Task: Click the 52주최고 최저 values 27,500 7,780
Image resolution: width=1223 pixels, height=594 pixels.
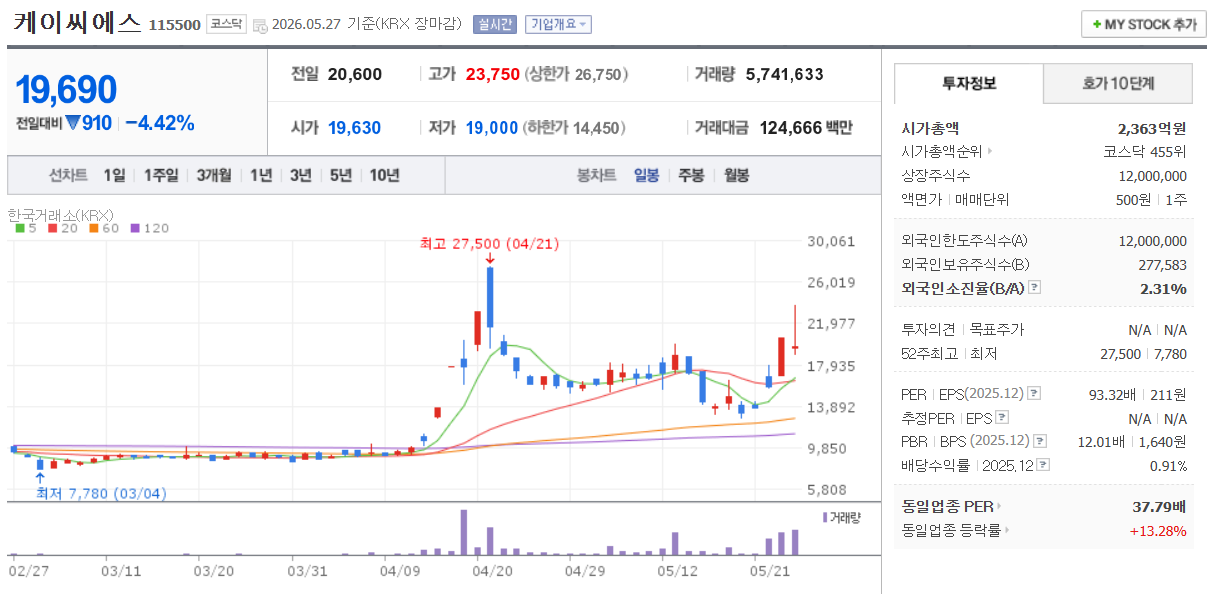Action: 1144,354
